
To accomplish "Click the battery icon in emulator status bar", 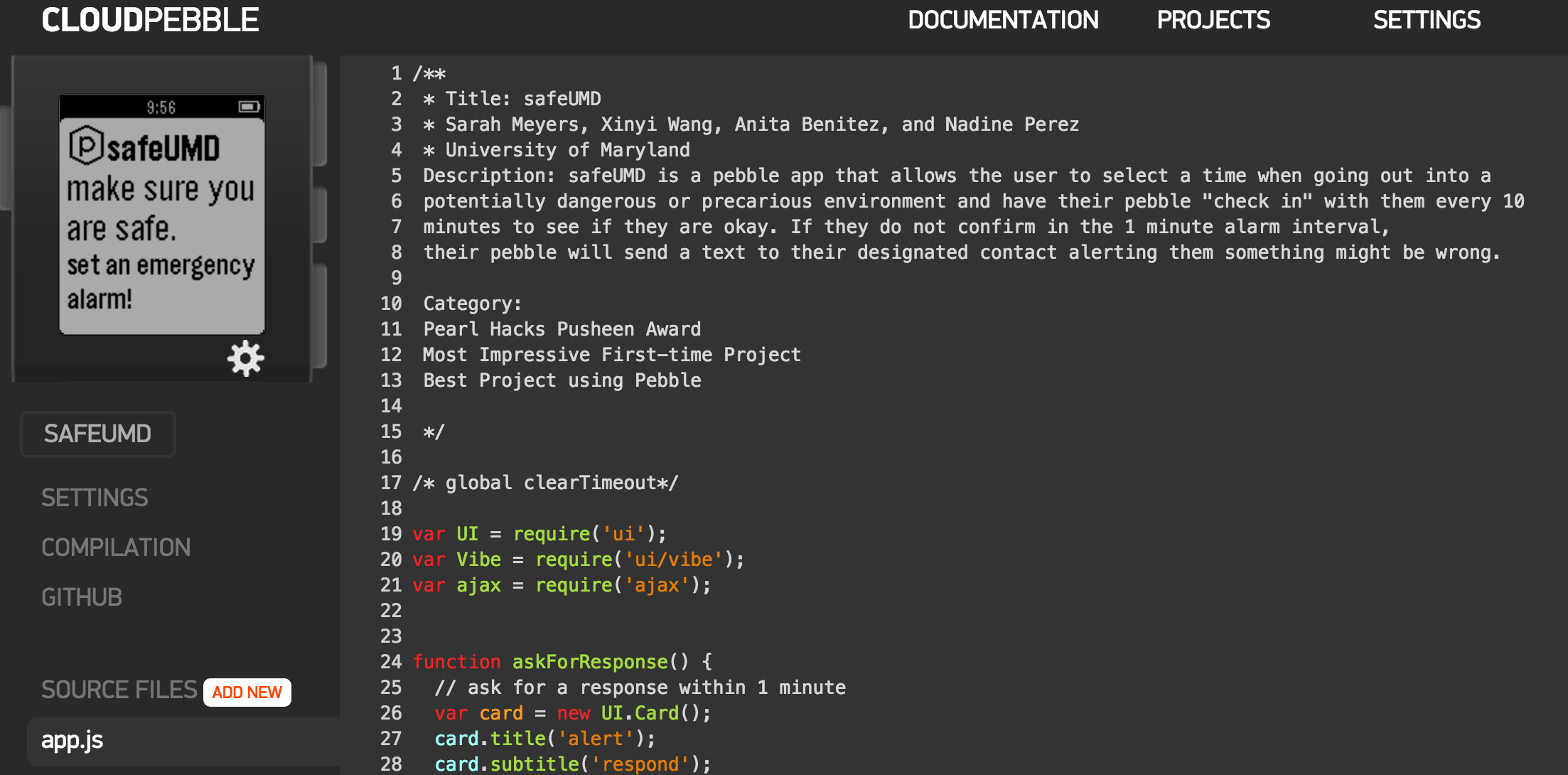I will (249, 107).
